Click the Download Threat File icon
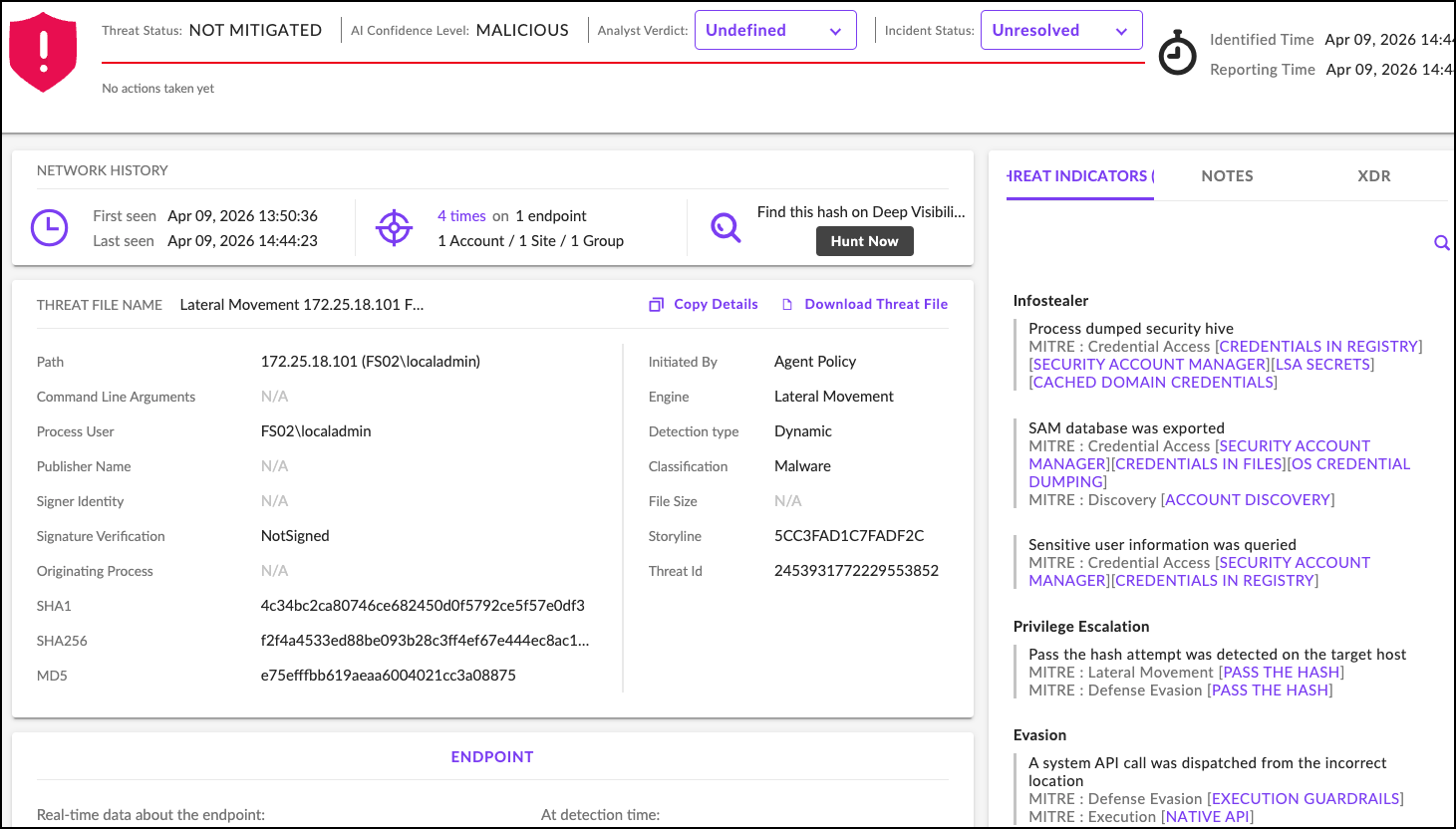The height and width of the screenshot is (829, 1456). pyautogui.click(x=787, y=304)
